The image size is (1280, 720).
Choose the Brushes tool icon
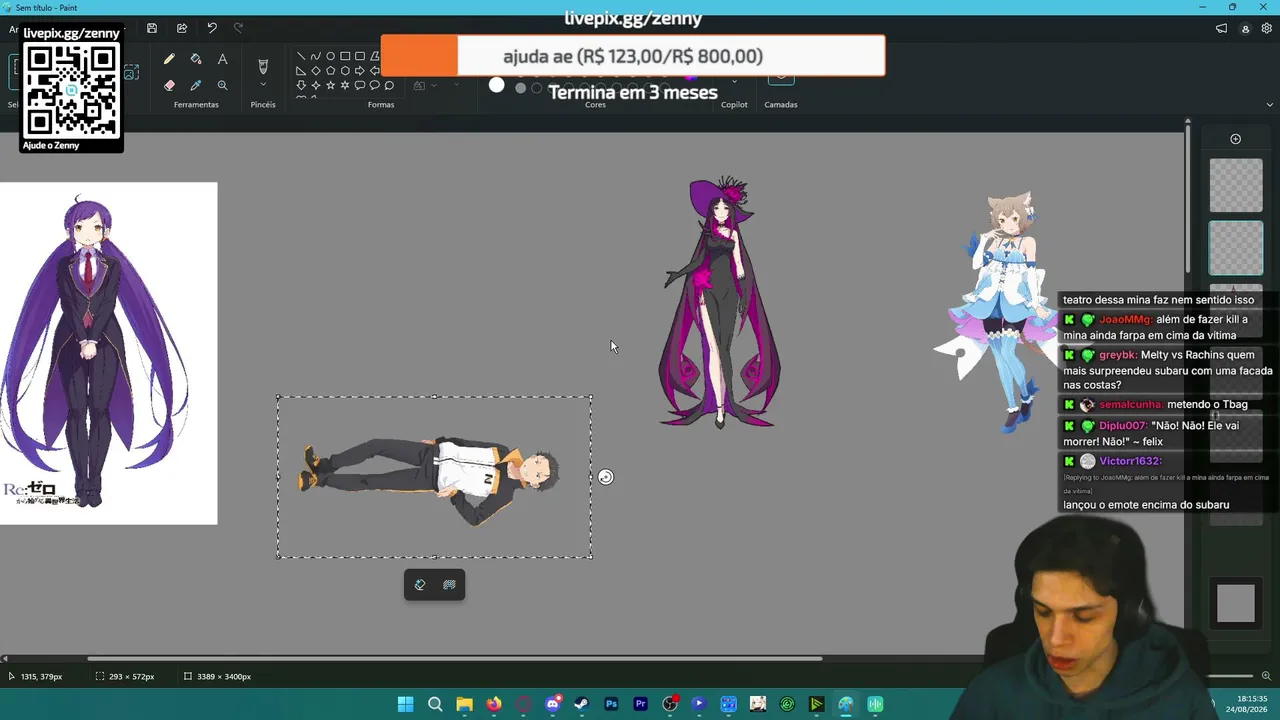(263, 66)
